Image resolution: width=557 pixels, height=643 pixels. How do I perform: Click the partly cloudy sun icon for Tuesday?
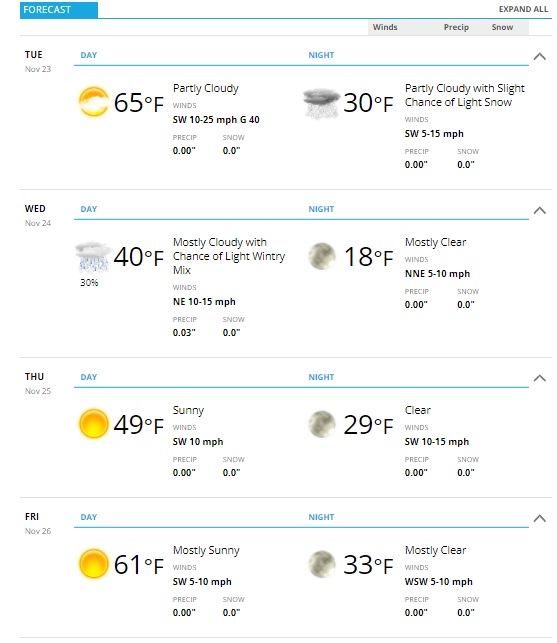coord(94,102)
